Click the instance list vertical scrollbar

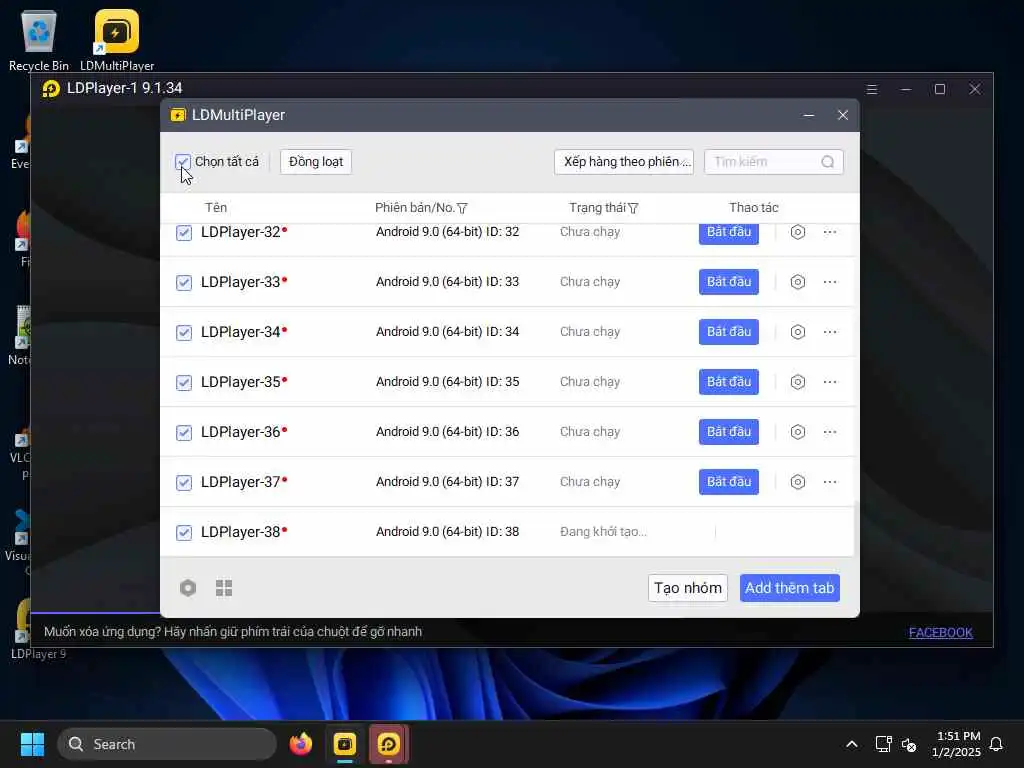click(855, 528)
